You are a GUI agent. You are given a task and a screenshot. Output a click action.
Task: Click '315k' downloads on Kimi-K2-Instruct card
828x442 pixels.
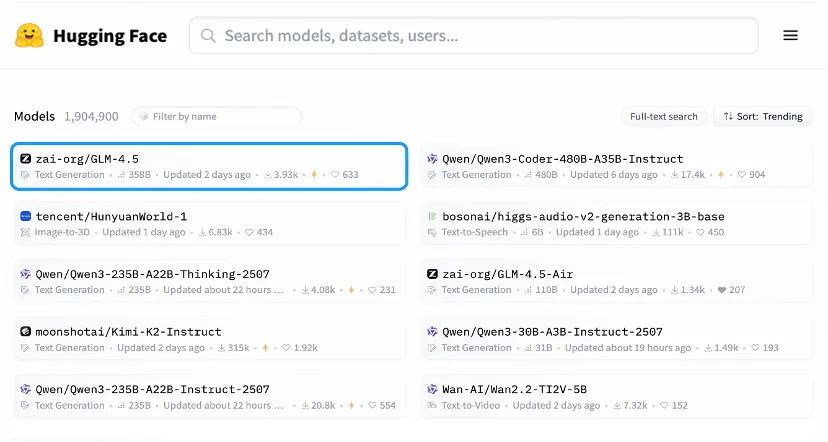pyautogui.click(x=238, y=347)
